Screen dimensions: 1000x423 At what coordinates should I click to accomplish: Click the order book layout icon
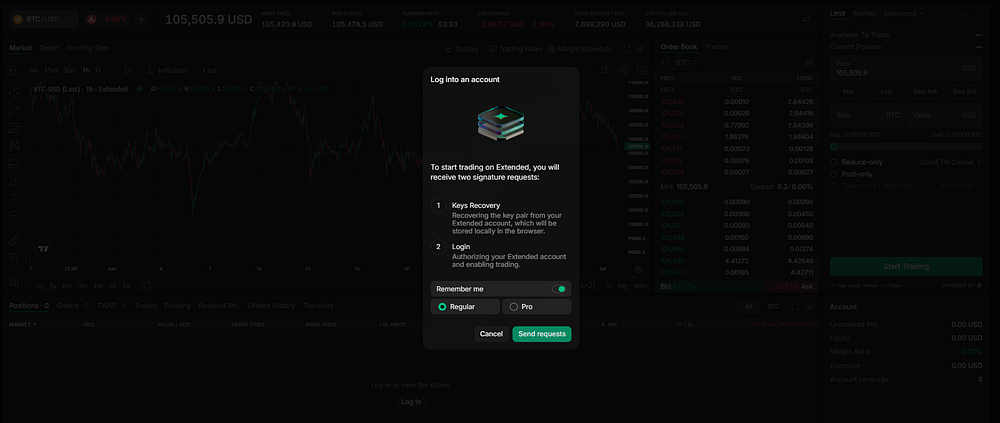(809, 63)
